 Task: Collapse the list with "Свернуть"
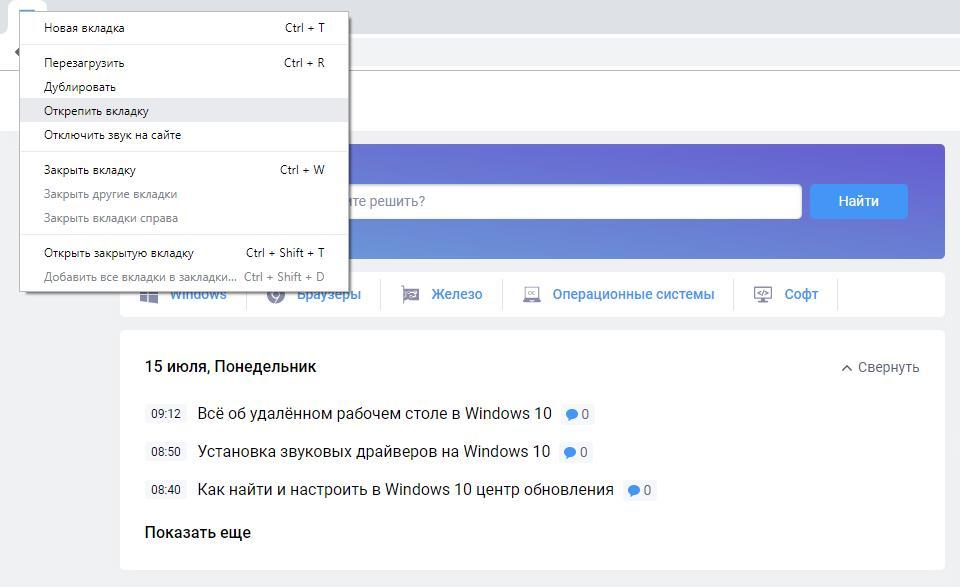[x=888, y=367]
